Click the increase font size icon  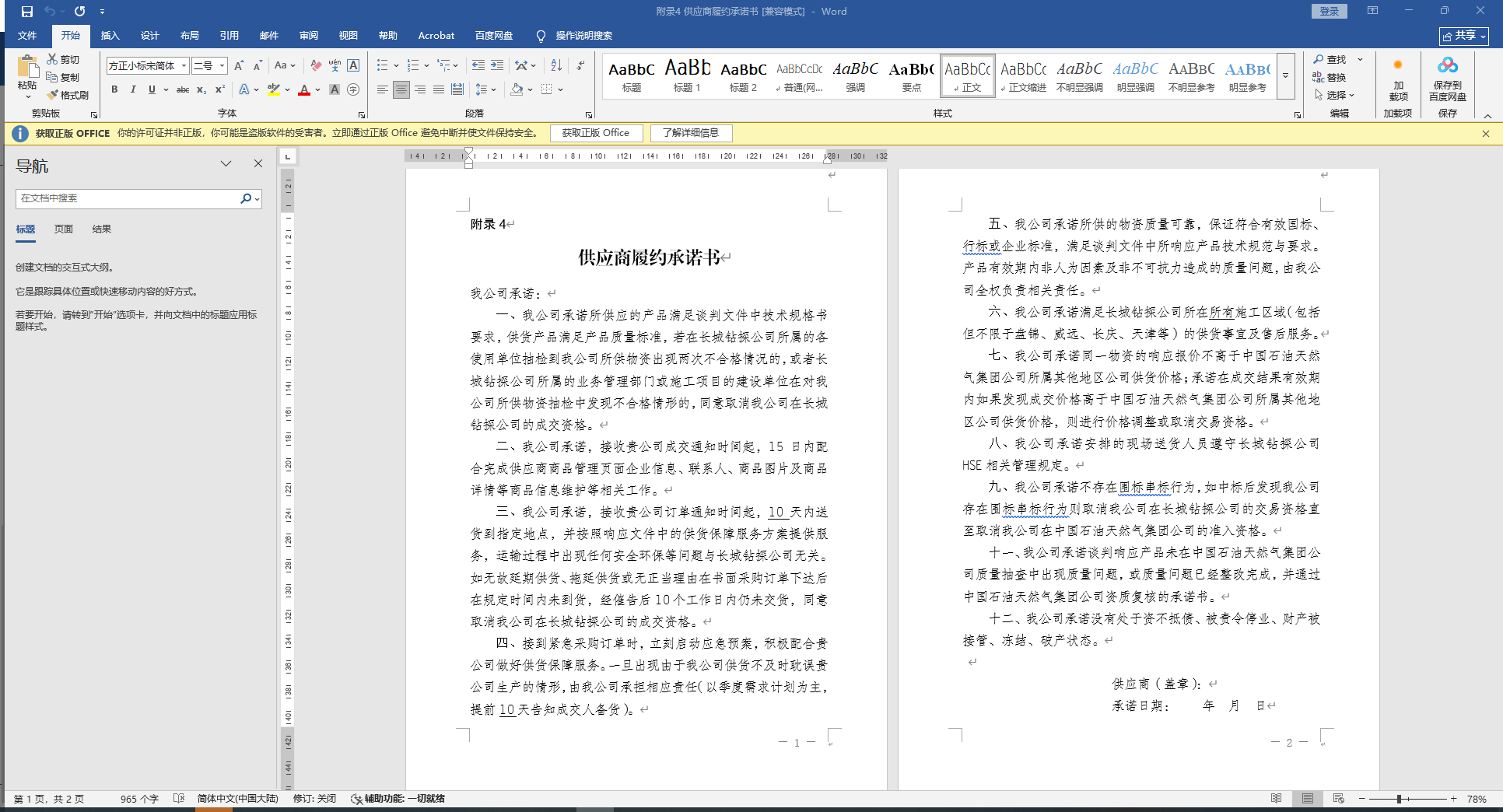pos(239,65)
